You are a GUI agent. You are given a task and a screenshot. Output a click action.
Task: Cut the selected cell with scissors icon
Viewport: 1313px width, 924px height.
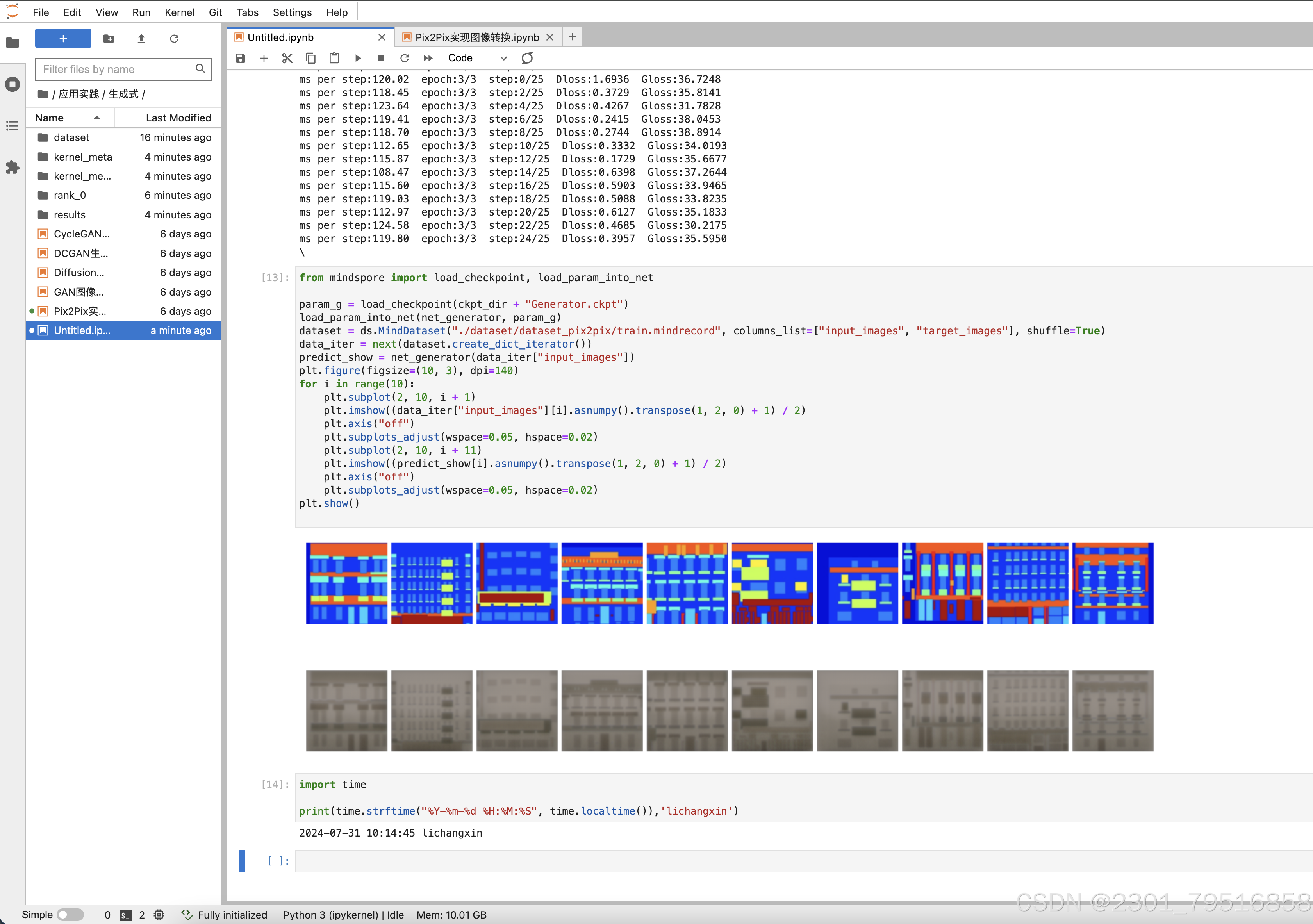[287, 58]
